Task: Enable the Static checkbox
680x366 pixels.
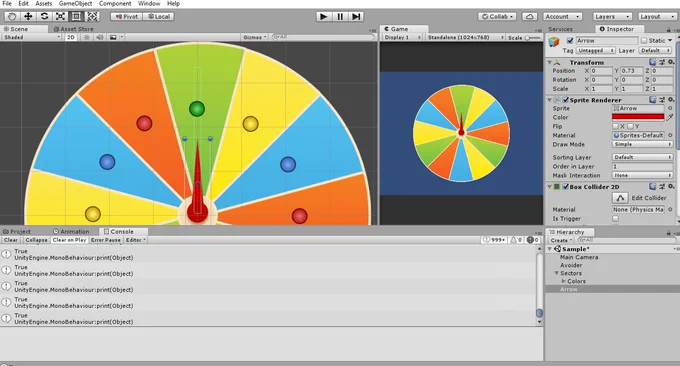Action: (x=644, y=40)
